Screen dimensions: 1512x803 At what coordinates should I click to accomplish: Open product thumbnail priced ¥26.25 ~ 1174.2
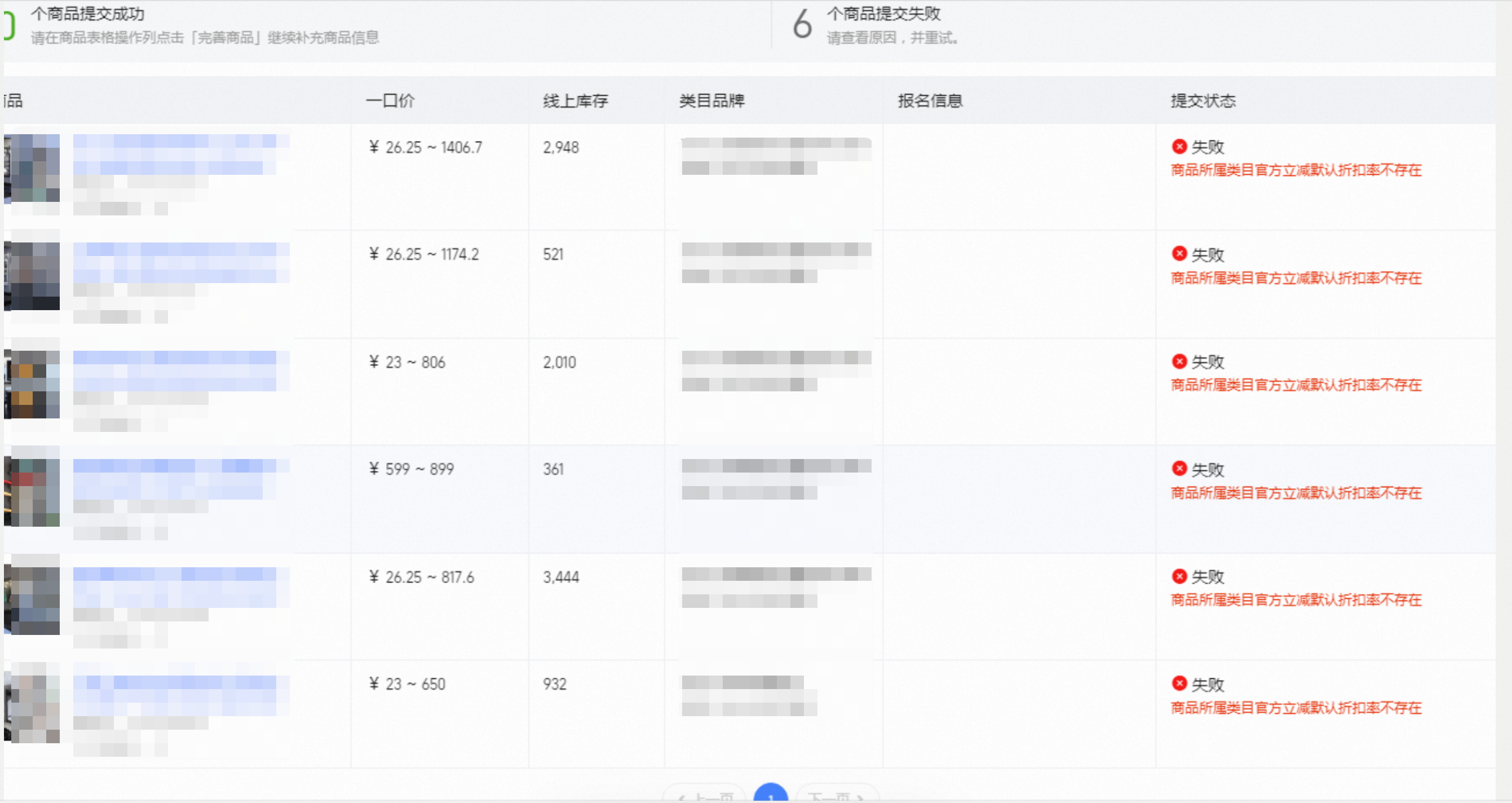click(x=32, y=276)
